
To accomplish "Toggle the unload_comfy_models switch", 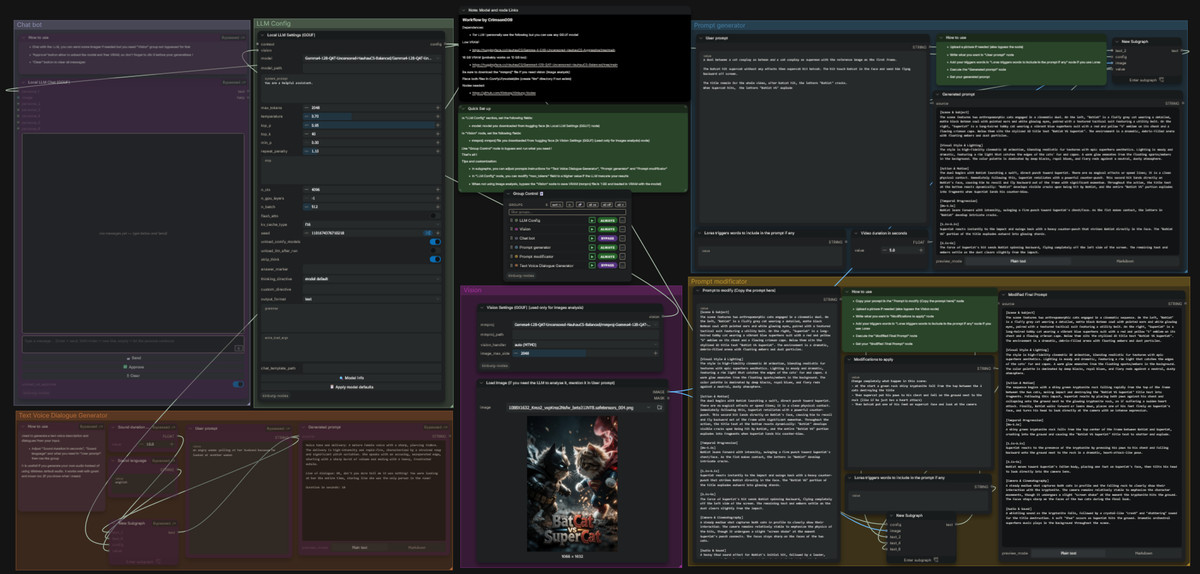I will (x=435, y=242).
